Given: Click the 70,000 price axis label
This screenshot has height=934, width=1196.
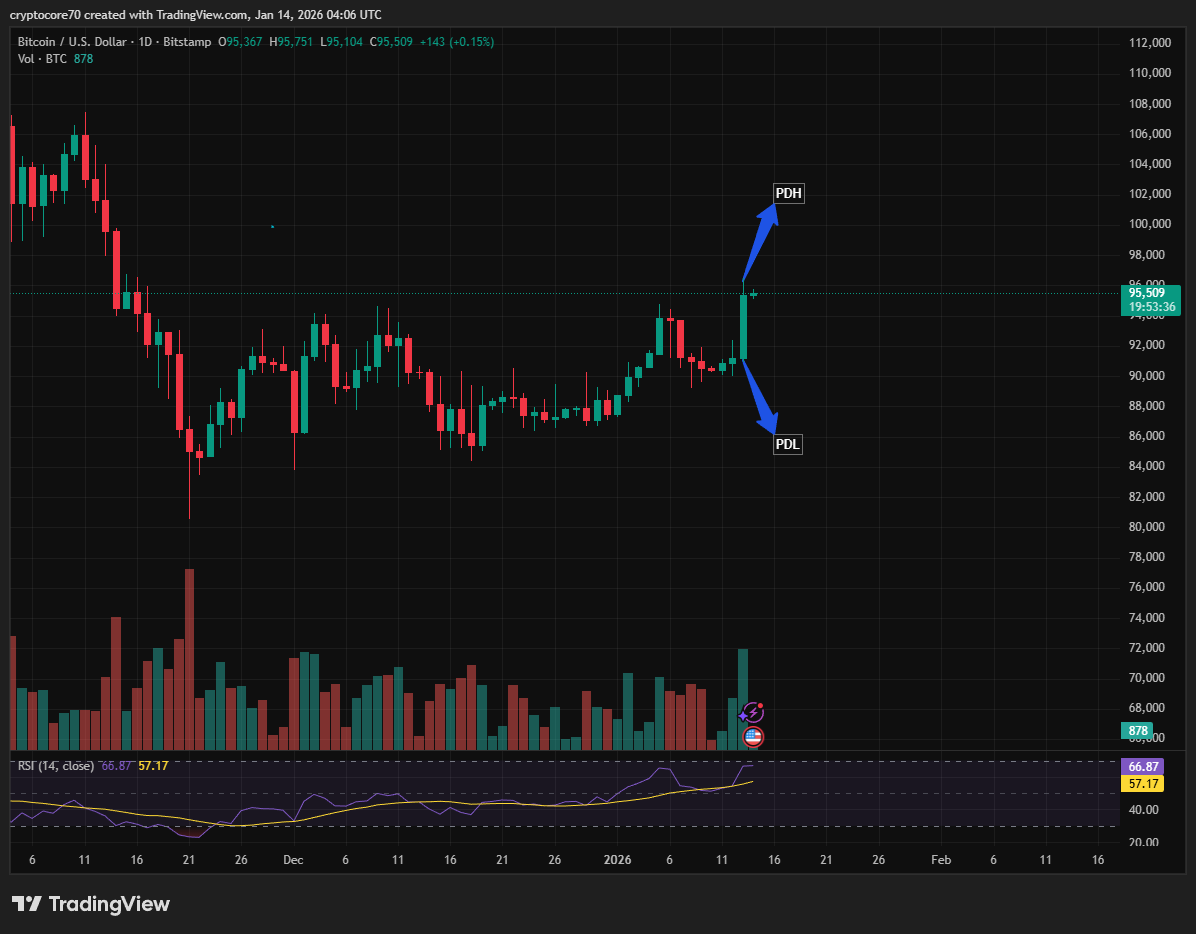Looking at the screenshot, I should (1147, 678).
